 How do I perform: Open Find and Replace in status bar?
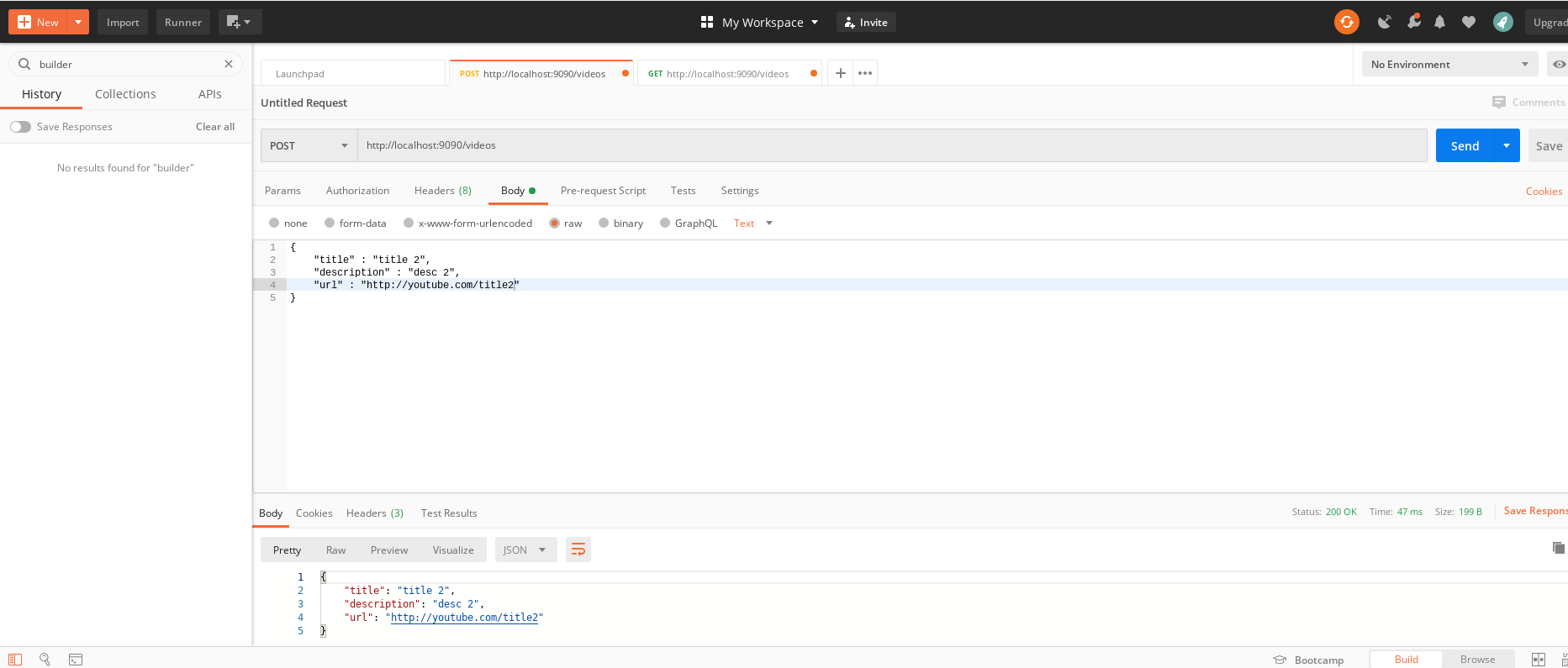[x=45, y=660]
